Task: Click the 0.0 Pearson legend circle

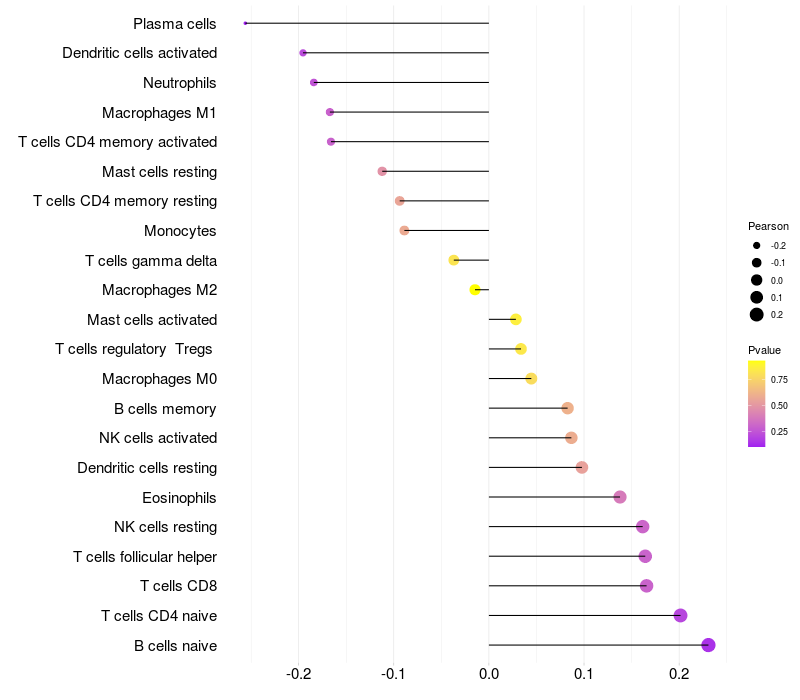Action: point(757,280)
